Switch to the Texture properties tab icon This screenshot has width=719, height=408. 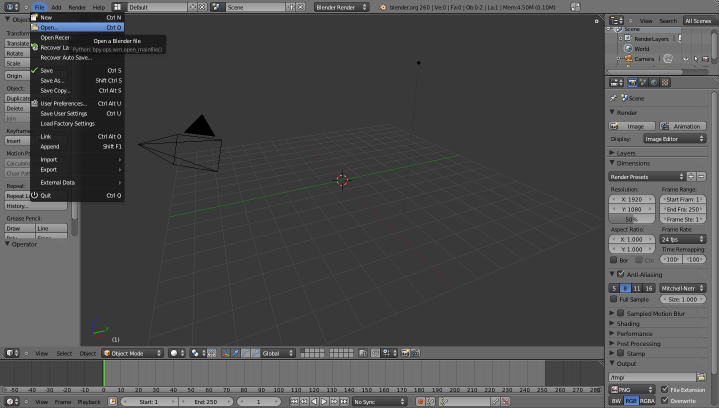coord(665,83)
